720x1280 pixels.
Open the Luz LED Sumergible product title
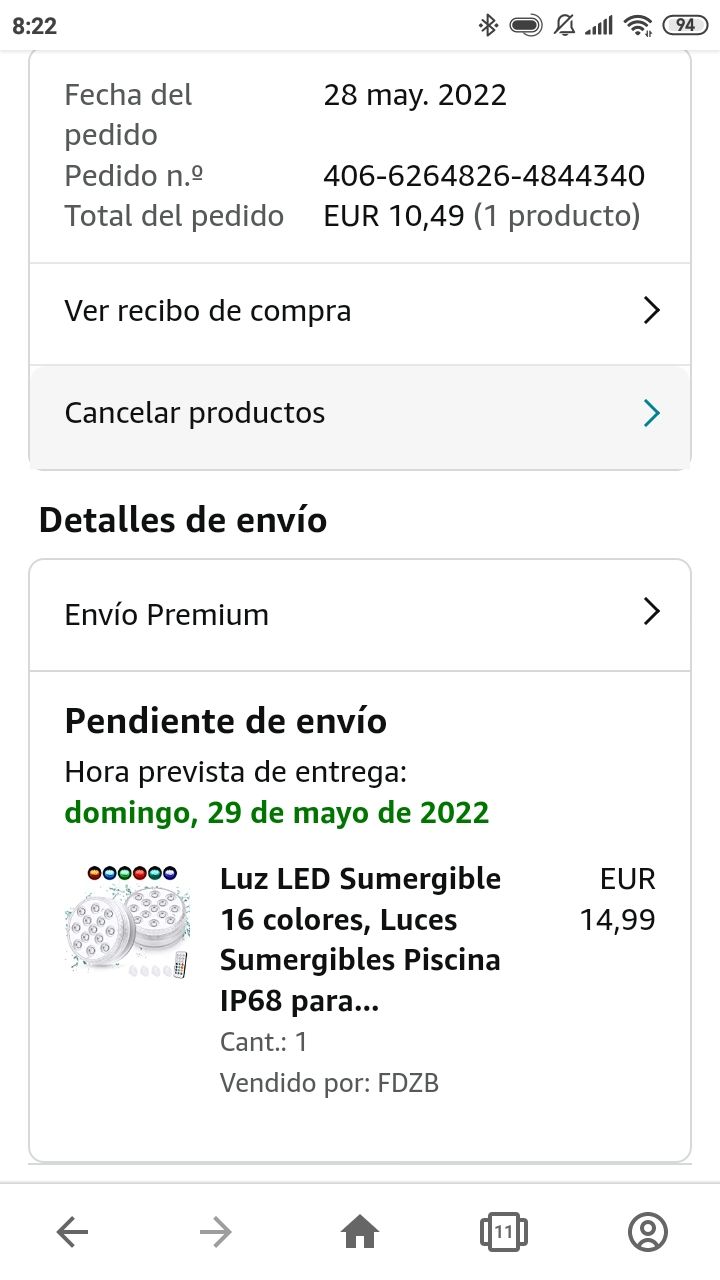(x=360, y=939)
